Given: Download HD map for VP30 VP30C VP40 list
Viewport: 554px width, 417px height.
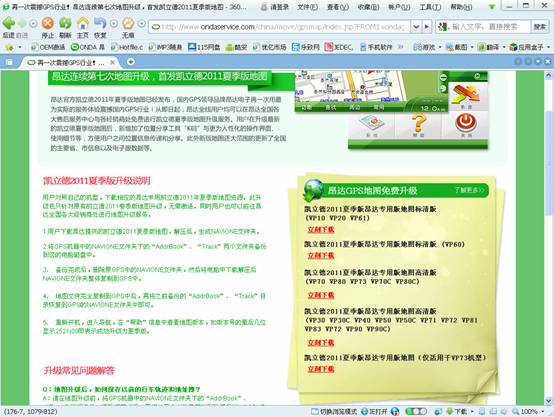Looking at the screenshot, I should [x=321, y=342].
